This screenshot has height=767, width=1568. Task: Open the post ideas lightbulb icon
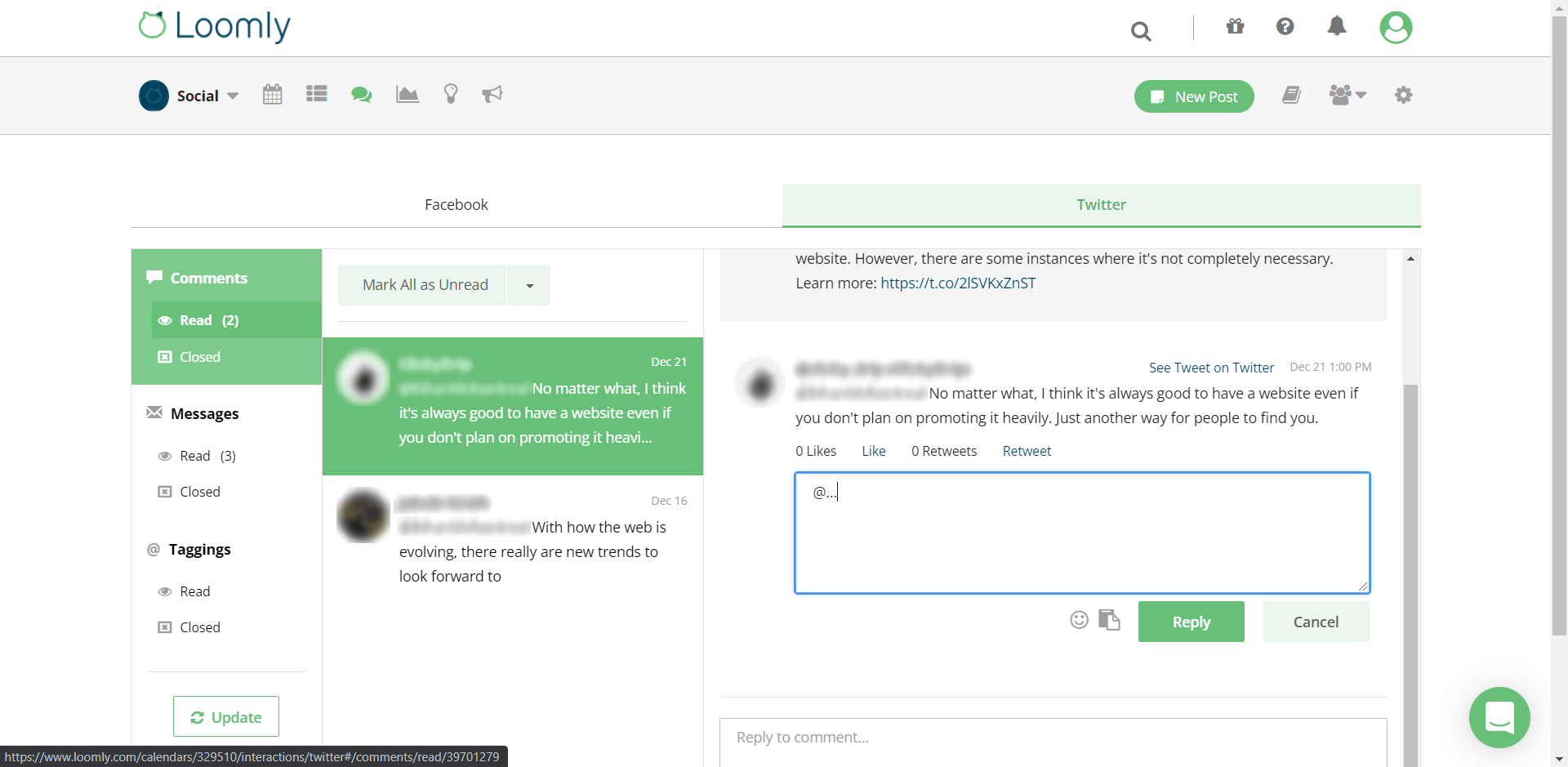[451, 94]
